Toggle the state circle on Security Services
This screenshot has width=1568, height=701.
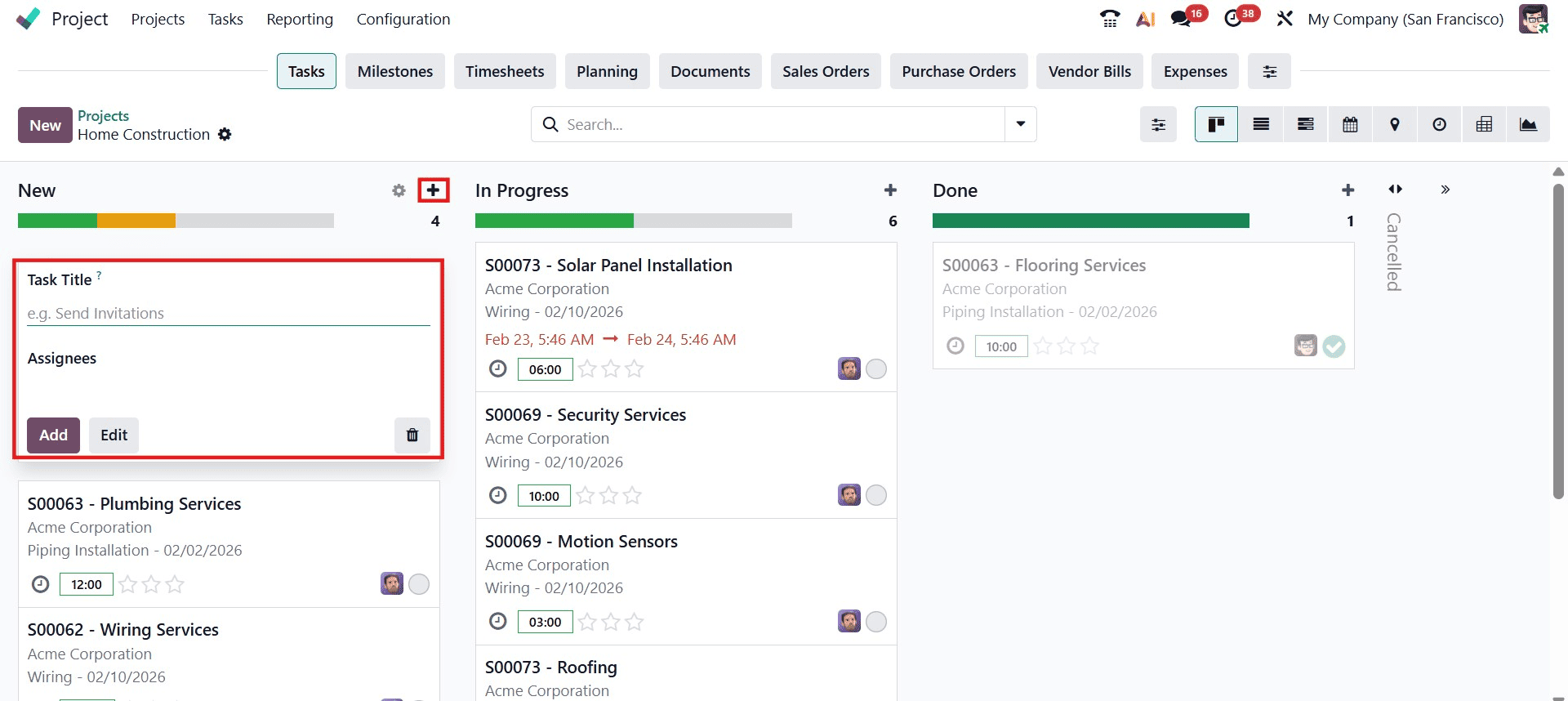[876, 495]
